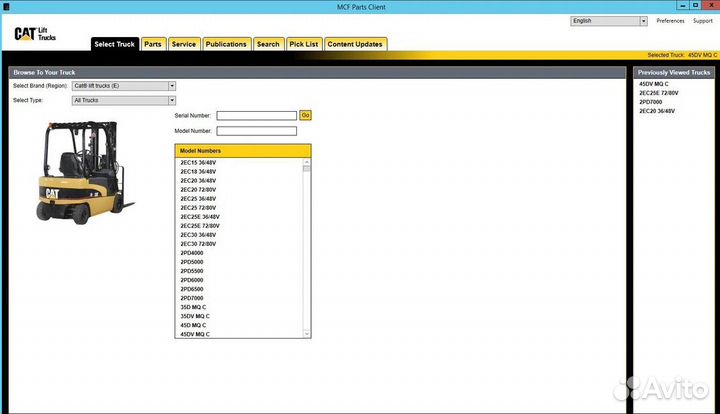Click the CAT Lift Trucks logo

tap(35, 34)
